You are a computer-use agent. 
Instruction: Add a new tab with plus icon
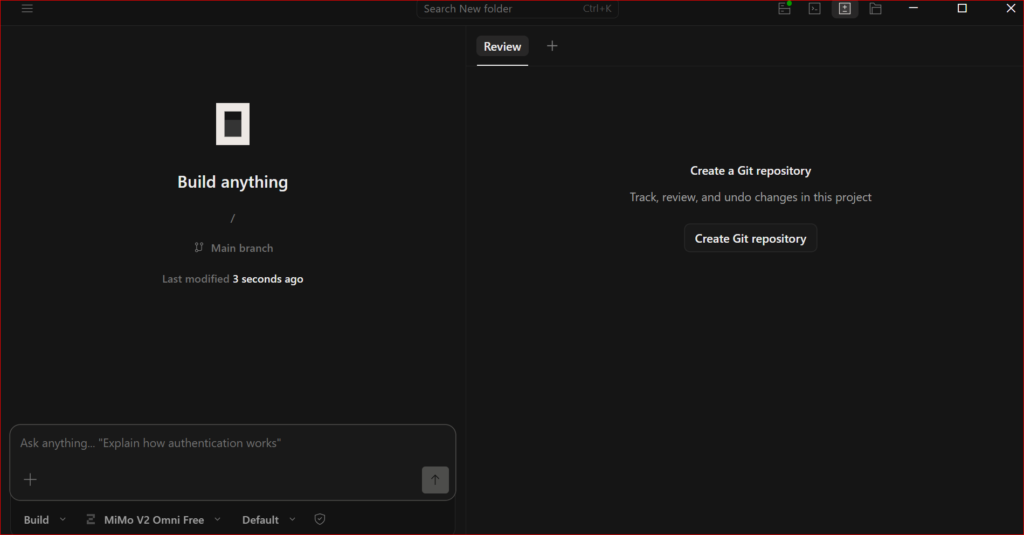[552, 46]
